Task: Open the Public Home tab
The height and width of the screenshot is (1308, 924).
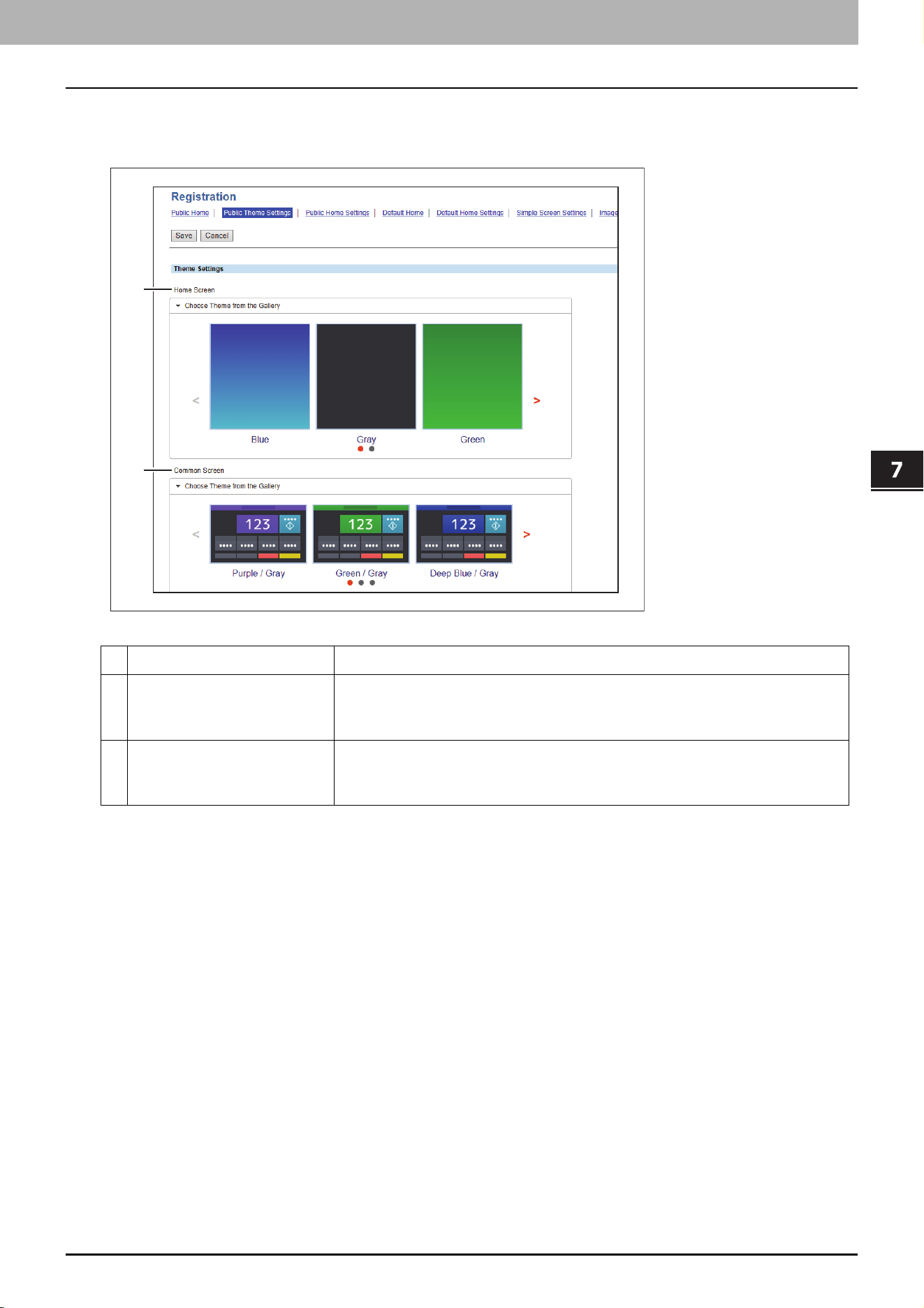Action: coord(190,213)
